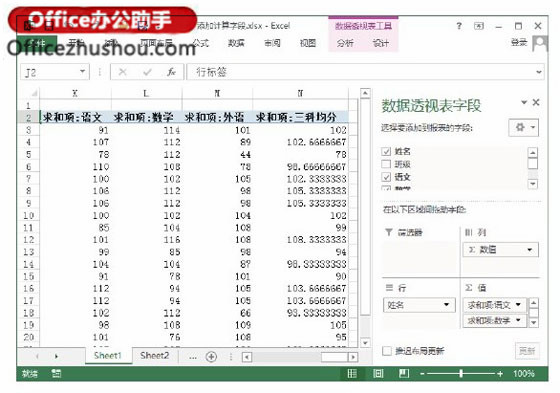Open Excel help question mark icon
Image resolution: width=560 pixels, height=393 pixels.
click(x=459, y=26)
